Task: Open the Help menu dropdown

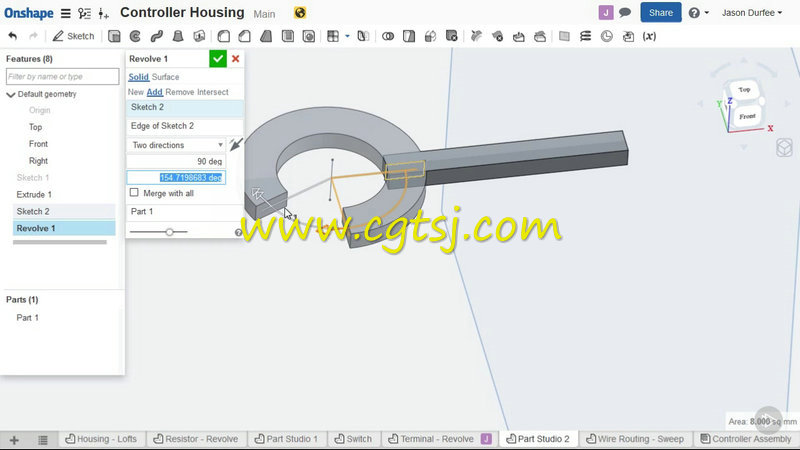Action: 698,13
